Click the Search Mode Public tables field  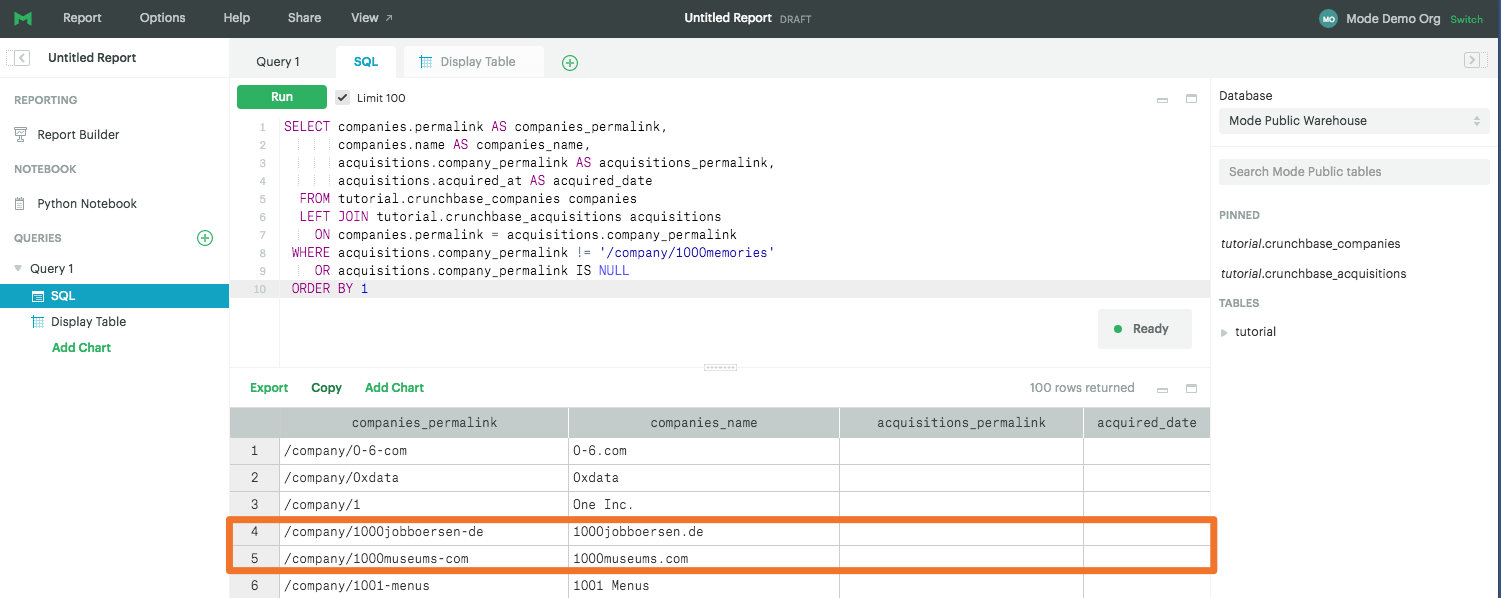tap(1352, 171)
